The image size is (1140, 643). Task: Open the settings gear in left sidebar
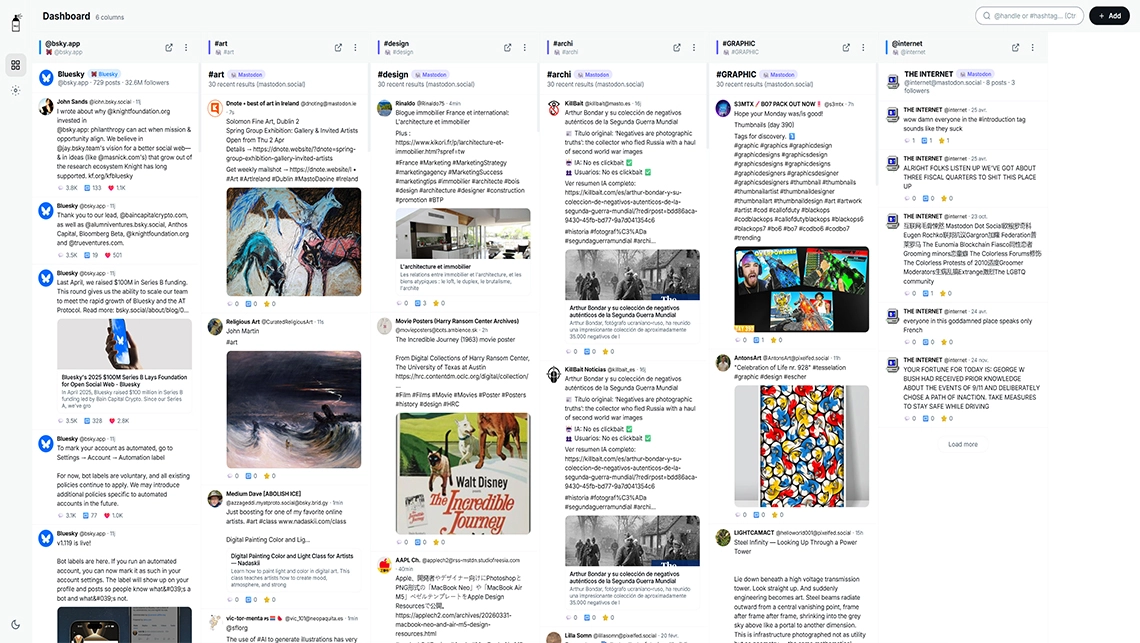pos(15,91)
